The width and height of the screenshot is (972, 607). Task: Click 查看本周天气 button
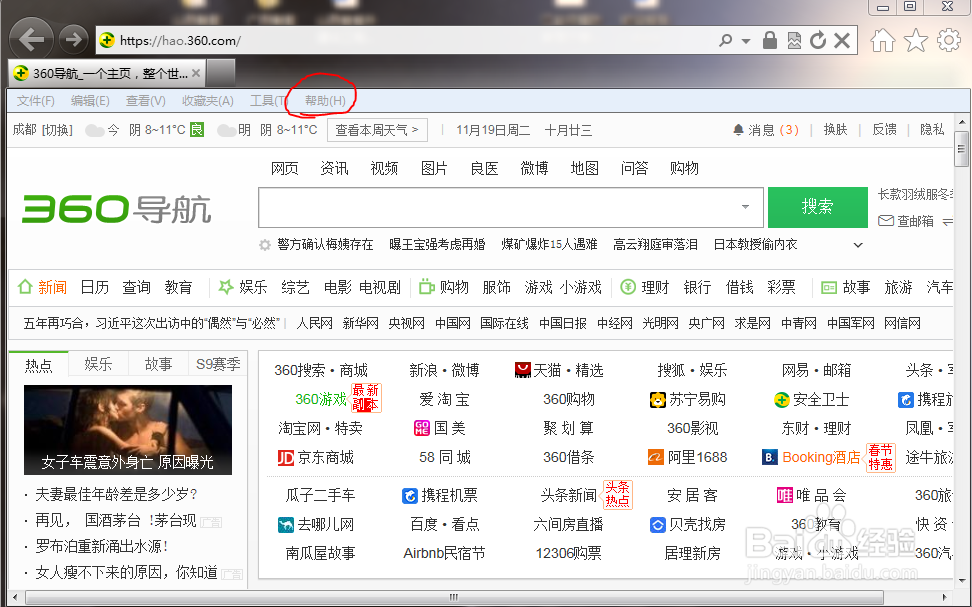(x=377, y=130)
